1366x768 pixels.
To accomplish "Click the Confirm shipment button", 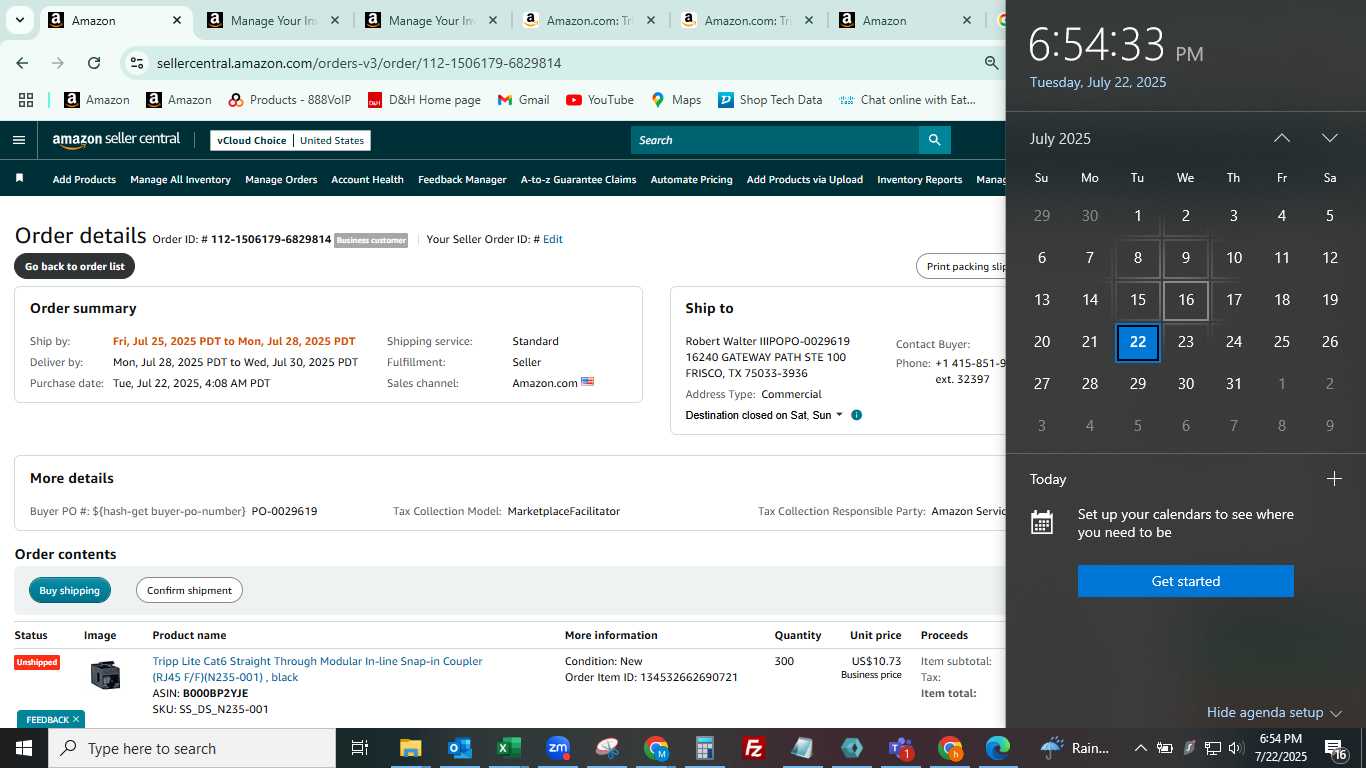I will (189, 590).
